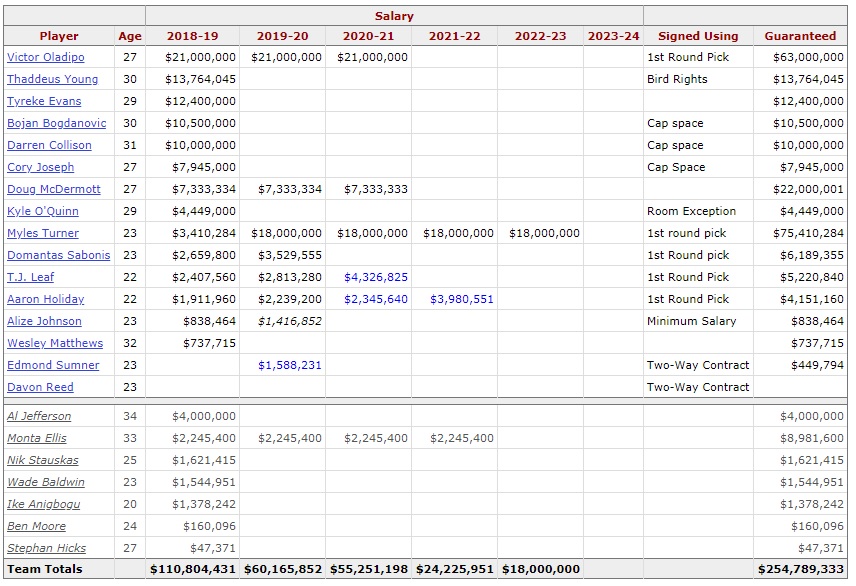Open Cory Joseph player link
Screen dimensions: 856x586
[x=40, y=167]
